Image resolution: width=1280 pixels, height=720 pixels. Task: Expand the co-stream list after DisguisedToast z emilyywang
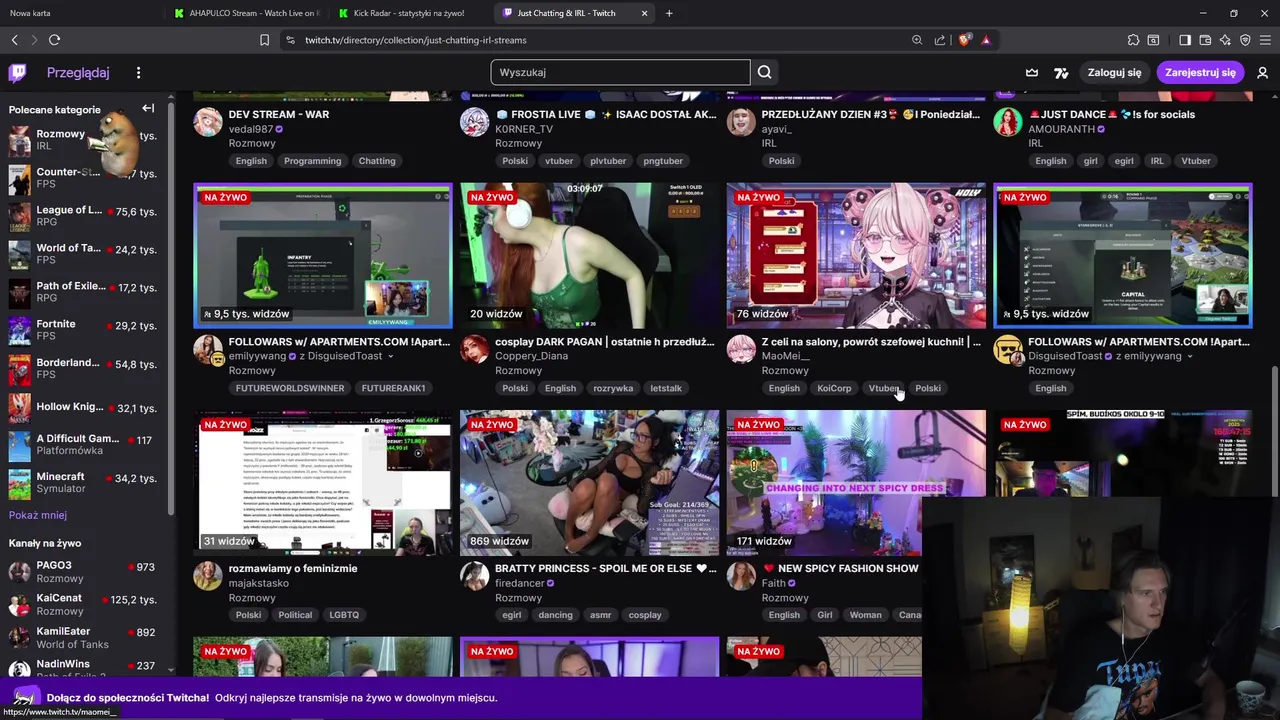[1190, 357]
